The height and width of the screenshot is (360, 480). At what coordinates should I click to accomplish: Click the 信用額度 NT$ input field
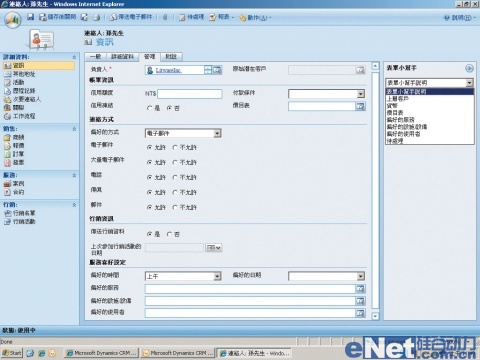190,94
